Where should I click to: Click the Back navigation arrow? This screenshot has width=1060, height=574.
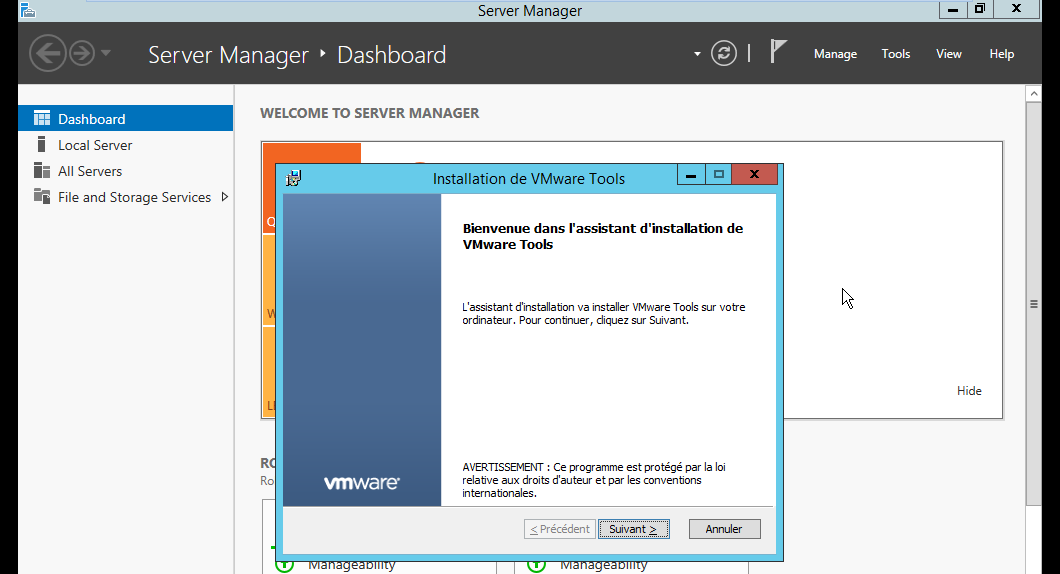point(47,53)
